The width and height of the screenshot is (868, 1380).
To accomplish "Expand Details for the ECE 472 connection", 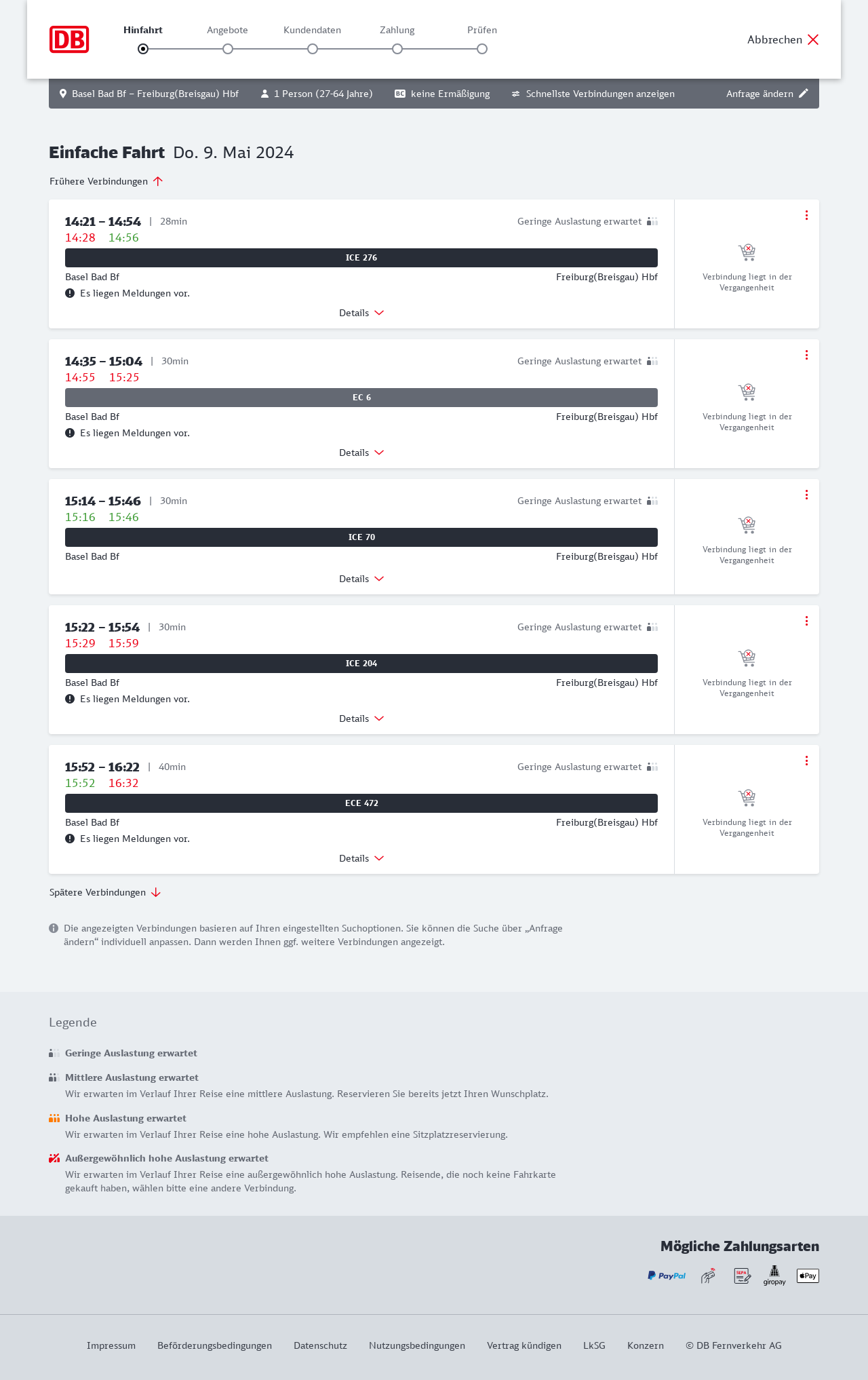I will point(361,858).
